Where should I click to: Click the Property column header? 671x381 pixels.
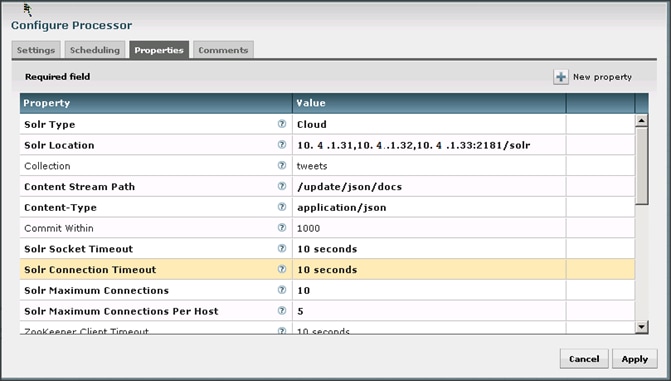[x=156, y=103]
